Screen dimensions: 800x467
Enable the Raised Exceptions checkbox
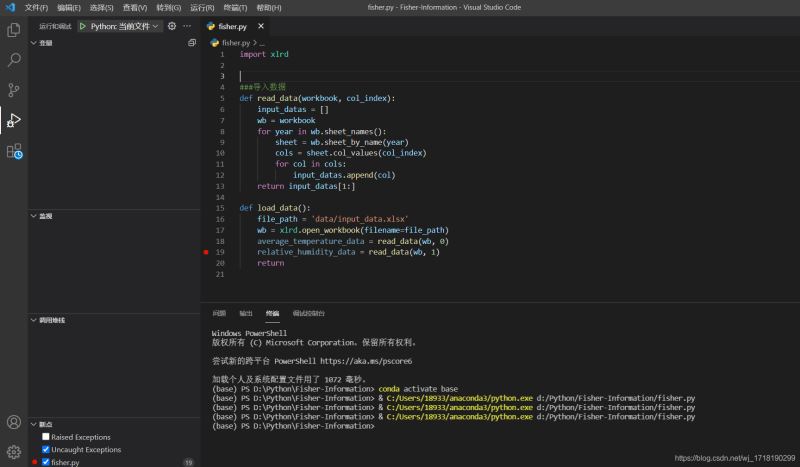[x=46, y=437]
